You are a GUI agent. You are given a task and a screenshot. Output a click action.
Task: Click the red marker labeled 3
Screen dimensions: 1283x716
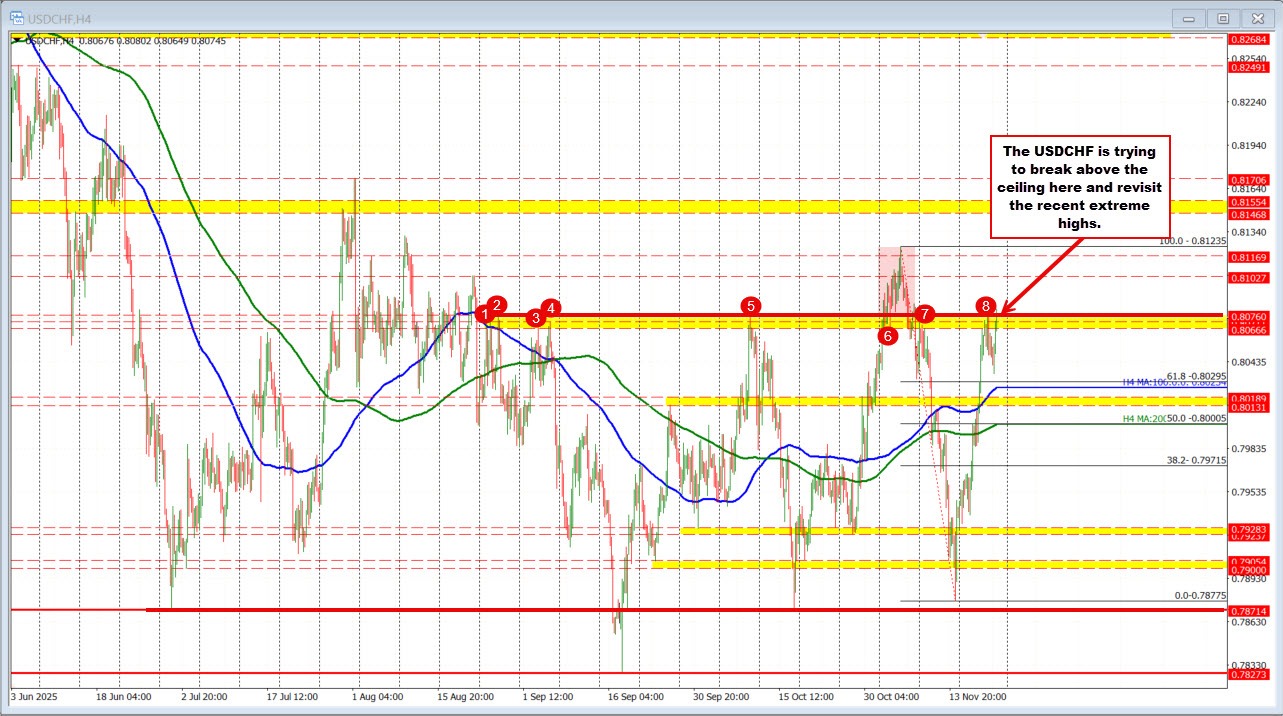535,318
